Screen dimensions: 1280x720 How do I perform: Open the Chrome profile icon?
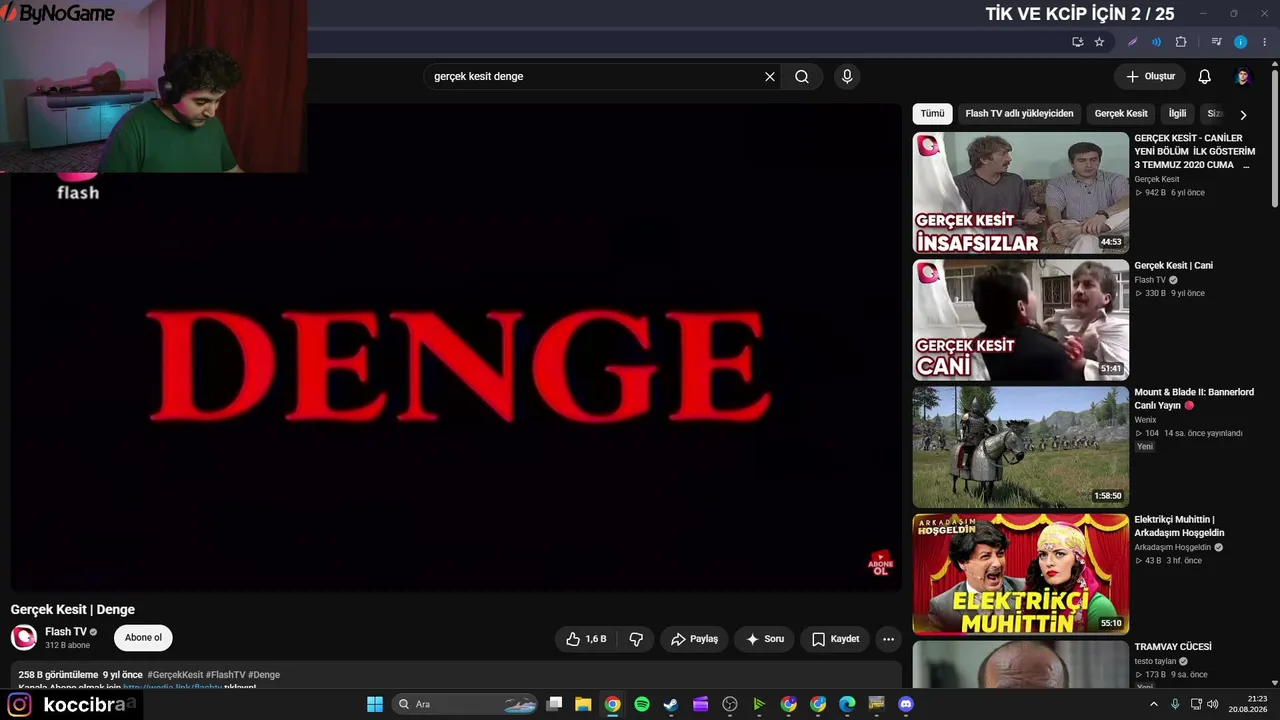pos(1241,42)
